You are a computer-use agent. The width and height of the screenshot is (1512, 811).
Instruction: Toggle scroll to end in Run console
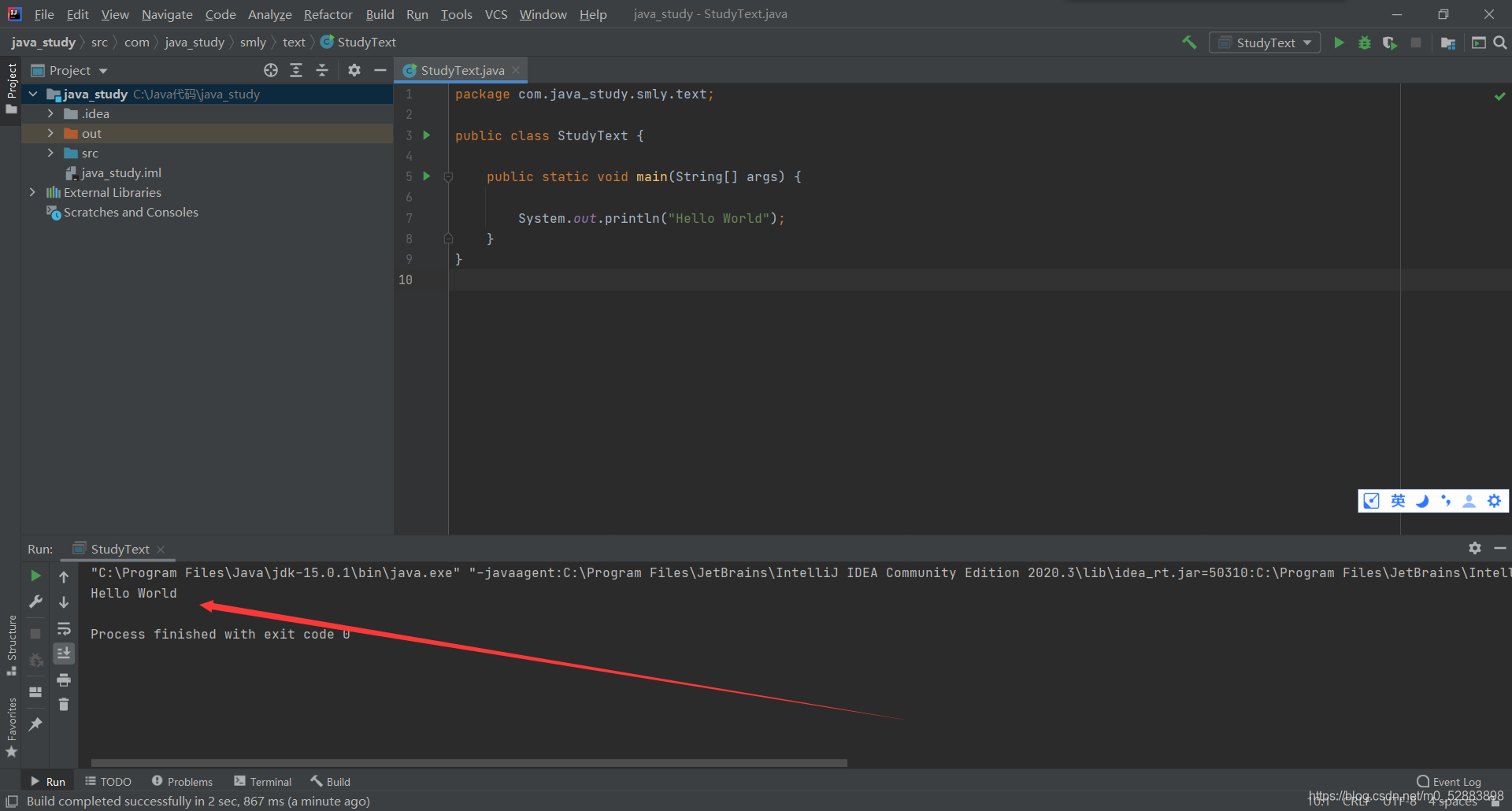64,654
